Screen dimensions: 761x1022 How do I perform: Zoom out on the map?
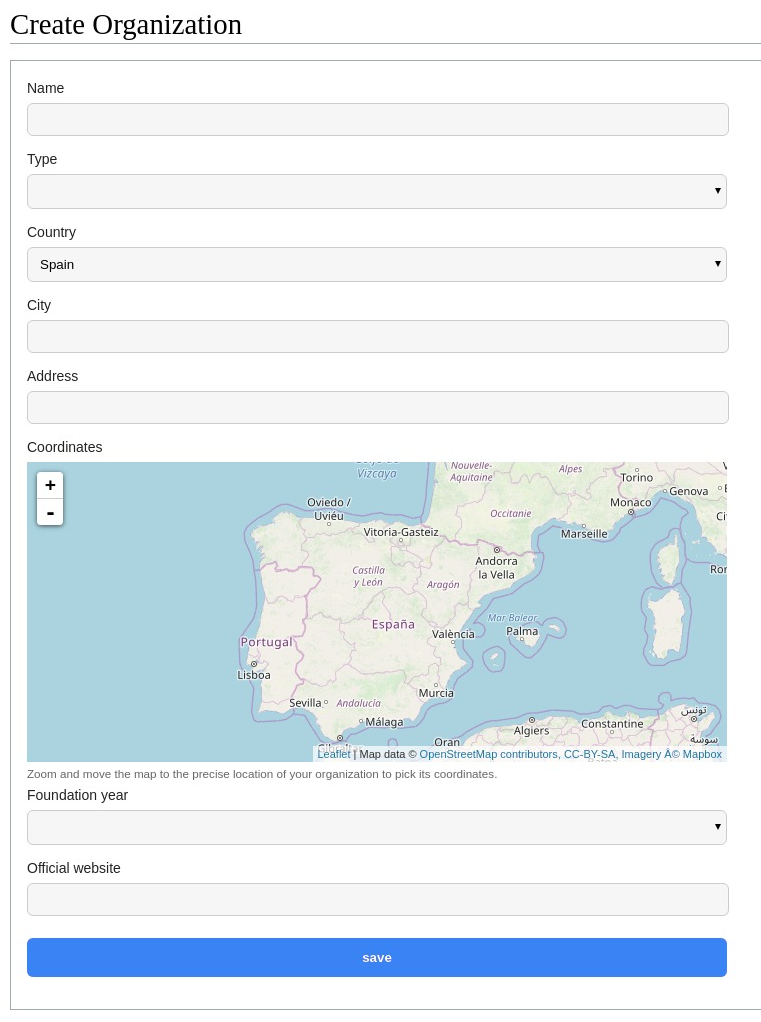(50, 512)
